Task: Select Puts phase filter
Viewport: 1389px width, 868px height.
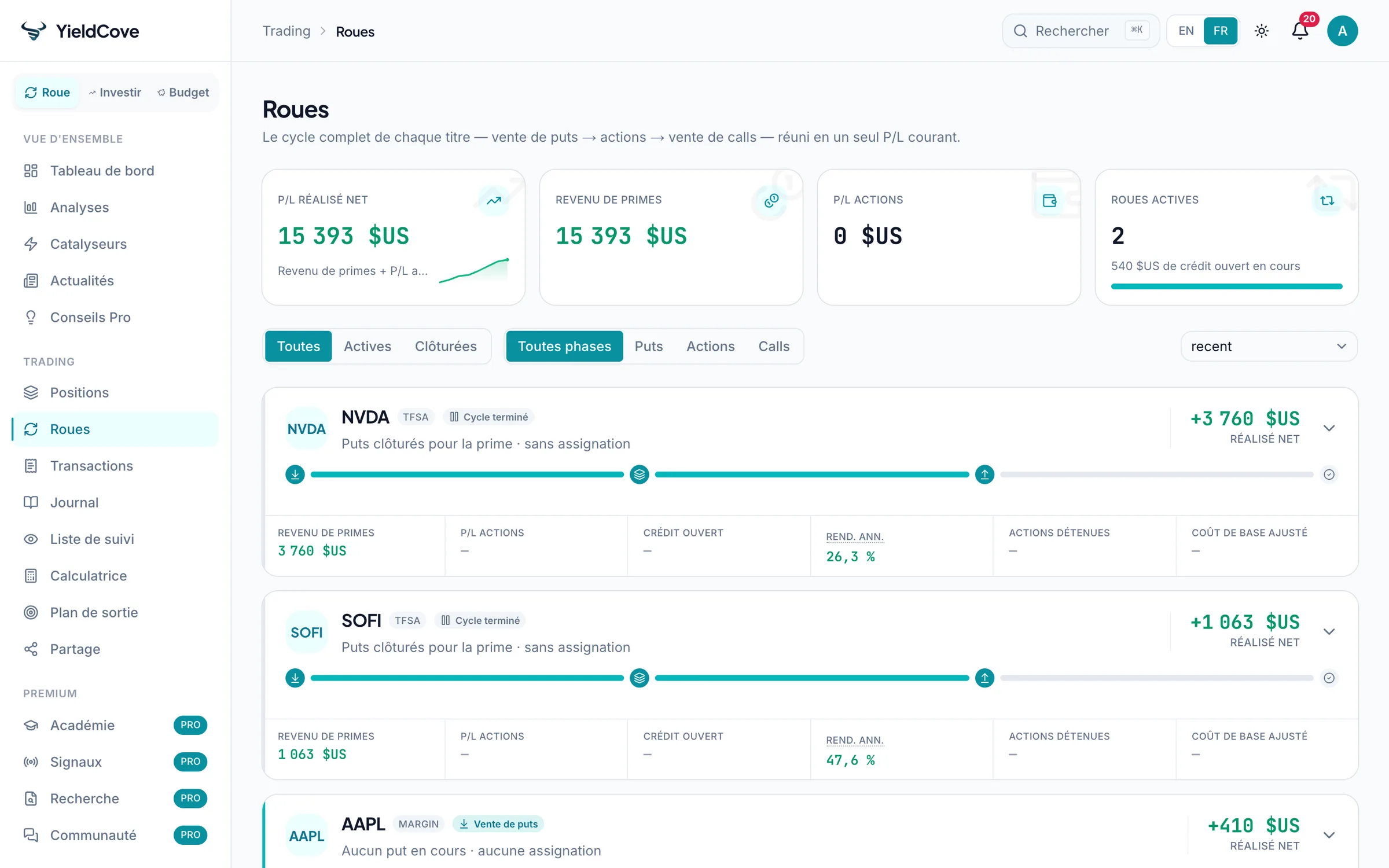Action: pyautogui.click(x=649, y=346)
